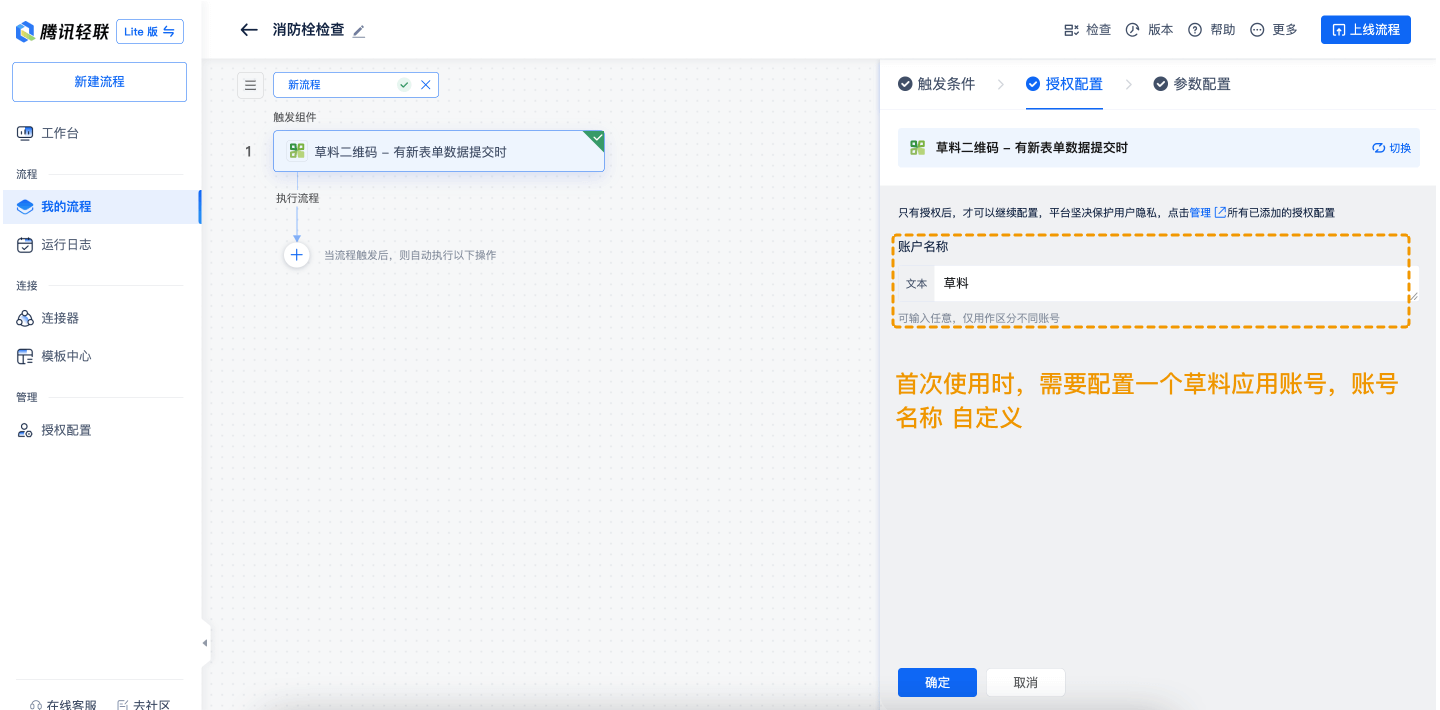Open 更多 options
Image resolution: width=1440 pixels, height=710 pixels.
tap(1273, 30)
